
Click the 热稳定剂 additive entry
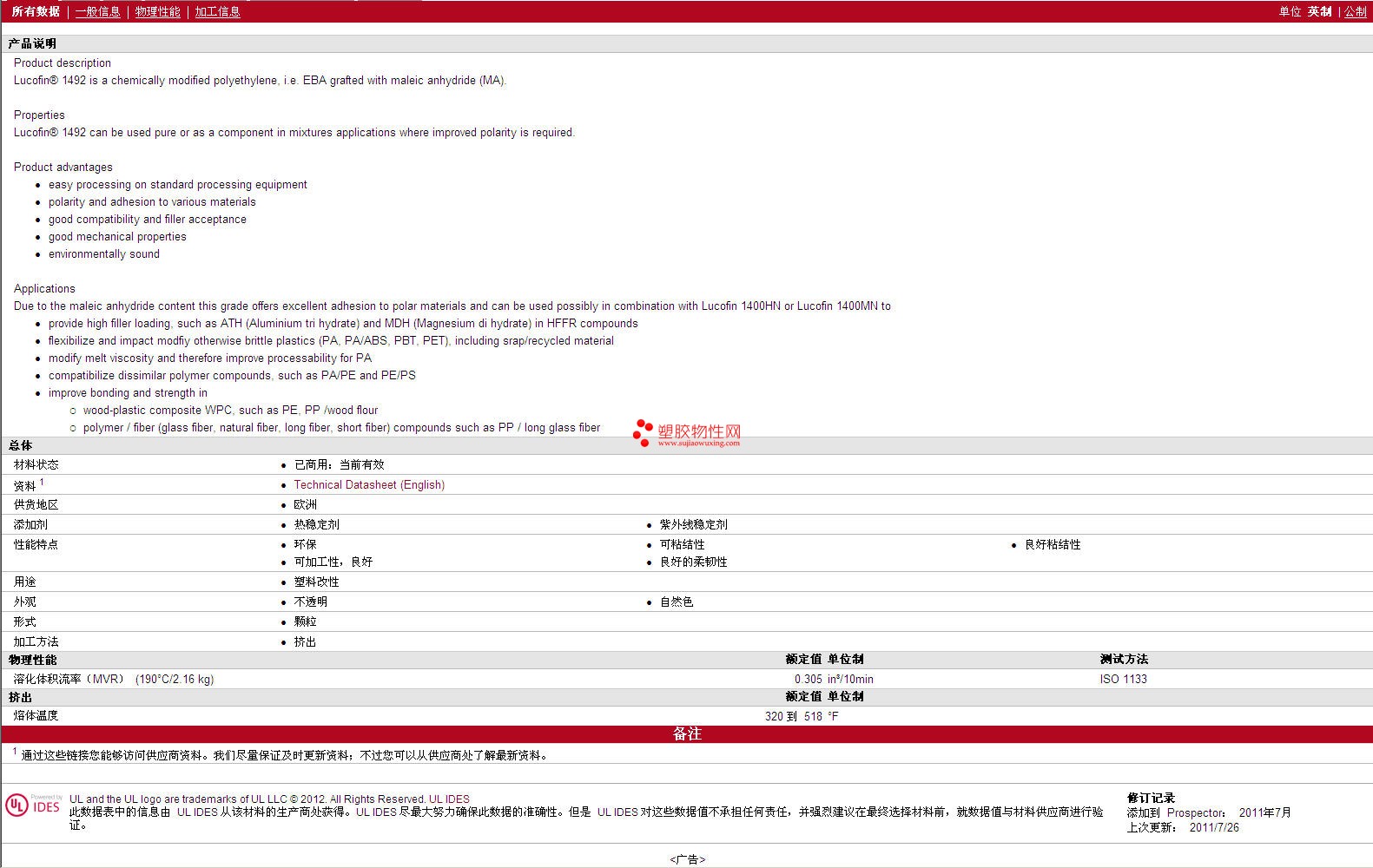pos(316,524)
